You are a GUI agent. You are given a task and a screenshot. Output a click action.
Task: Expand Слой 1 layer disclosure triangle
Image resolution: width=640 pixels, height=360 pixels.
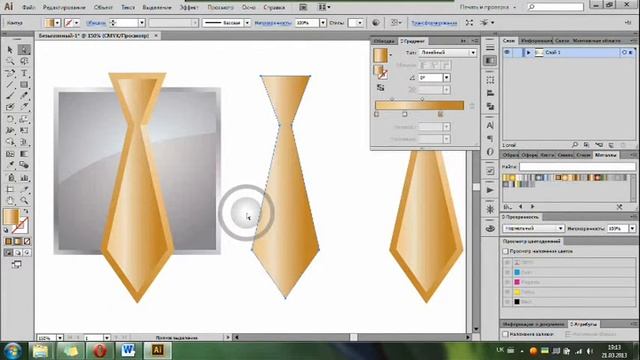pyautogui.click(x=528, y=52)
